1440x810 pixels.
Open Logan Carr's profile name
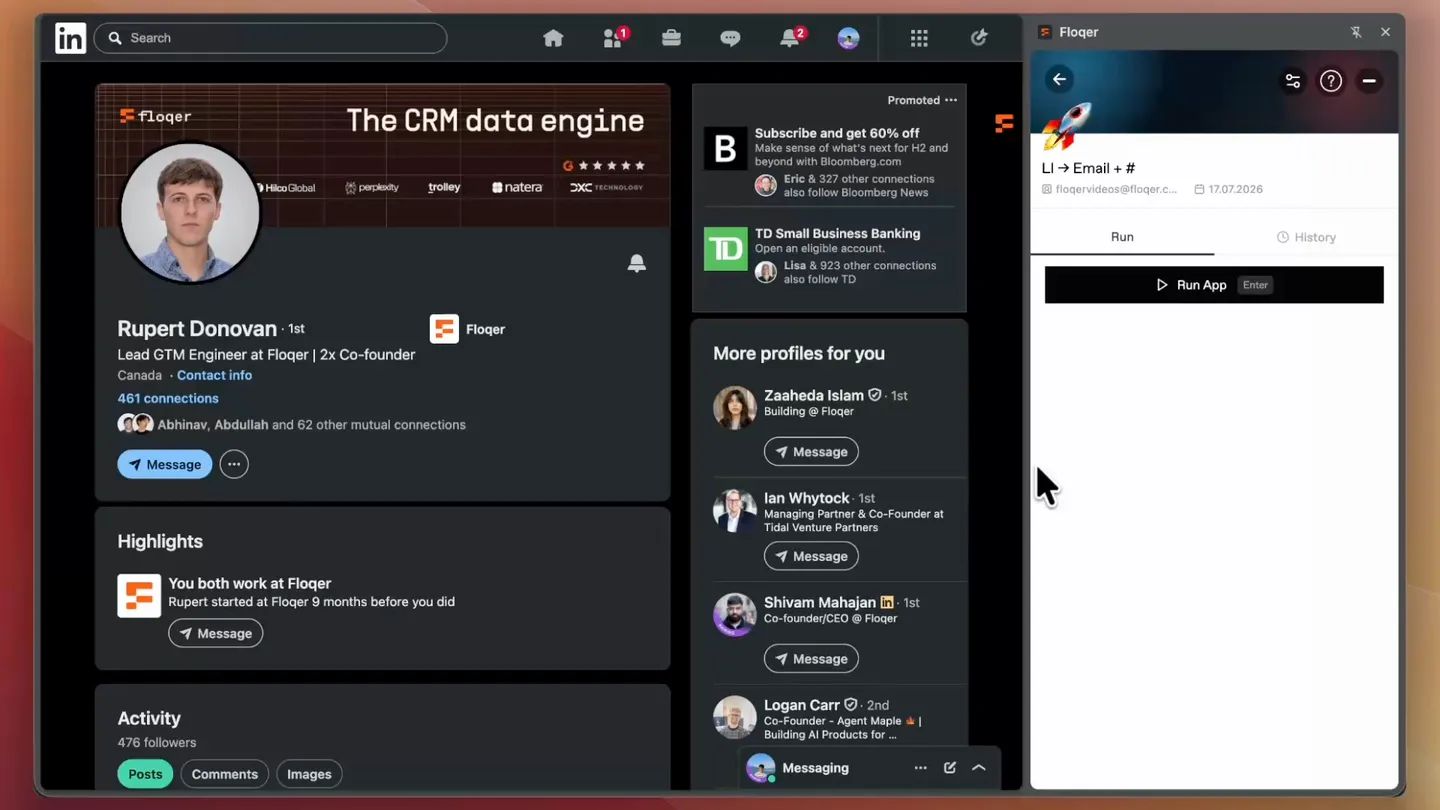click(801, 705)
